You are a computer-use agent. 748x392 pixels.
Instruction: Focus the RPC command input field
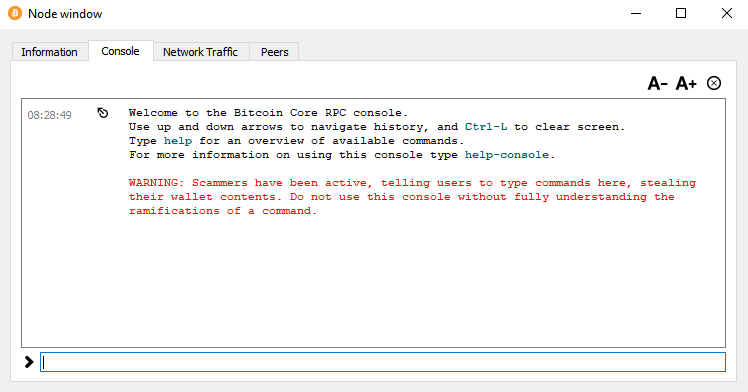pos(383,362)
